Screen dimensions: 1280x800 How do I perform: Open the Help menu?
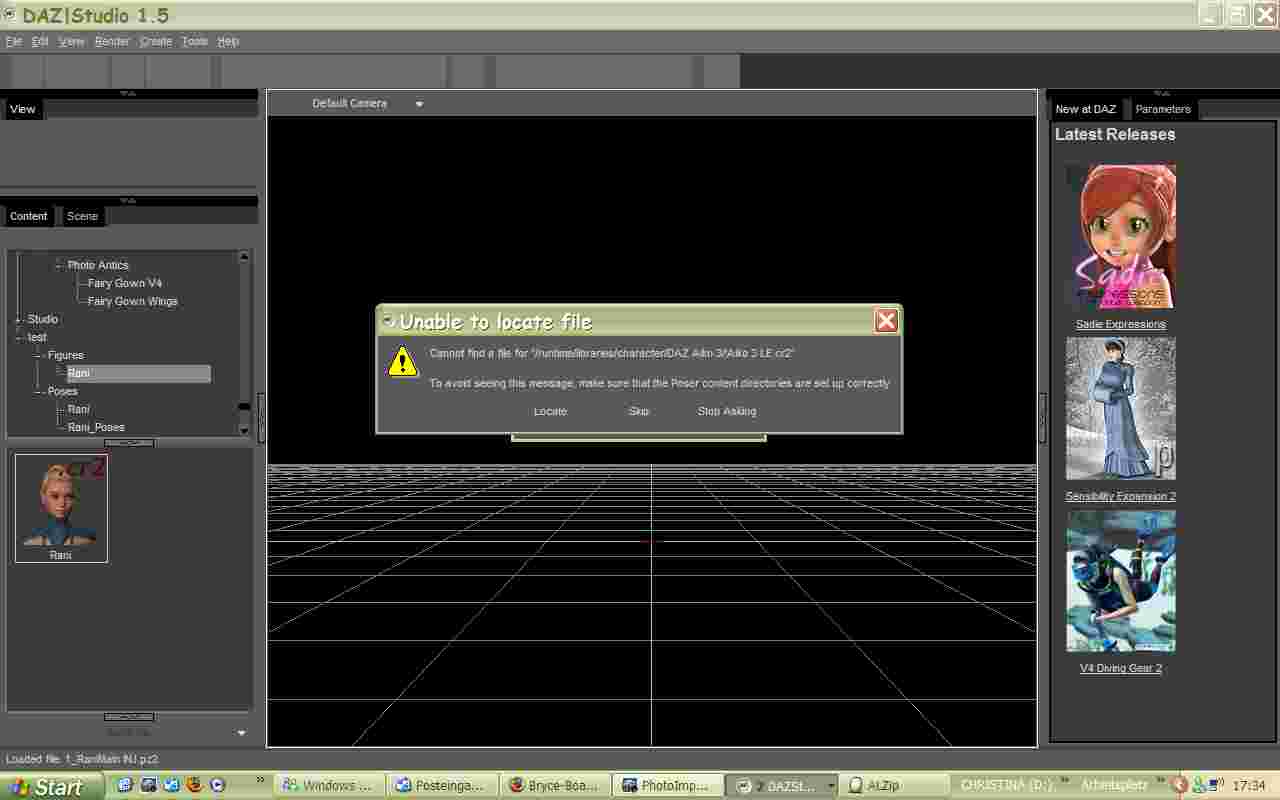(x=228, y=41)
